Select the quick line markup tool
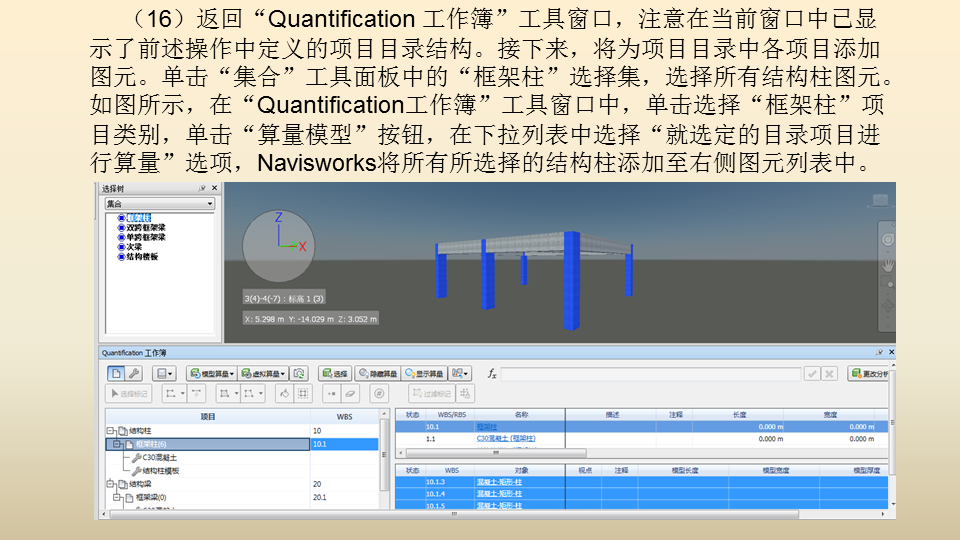960x540 pixels. tap(197, 394)
